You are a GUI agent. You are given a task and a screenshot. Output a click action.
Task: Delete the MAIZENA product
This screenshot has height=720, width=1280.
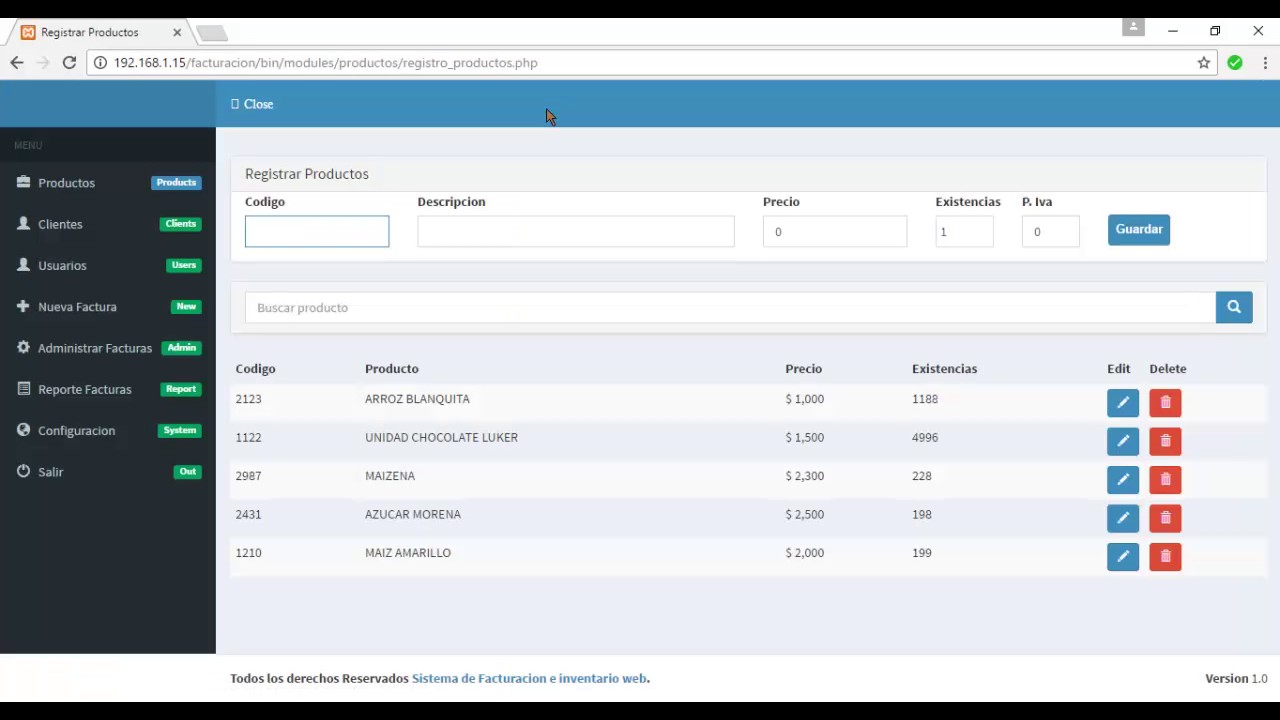pyautogui.click(x=1165, y=480)
